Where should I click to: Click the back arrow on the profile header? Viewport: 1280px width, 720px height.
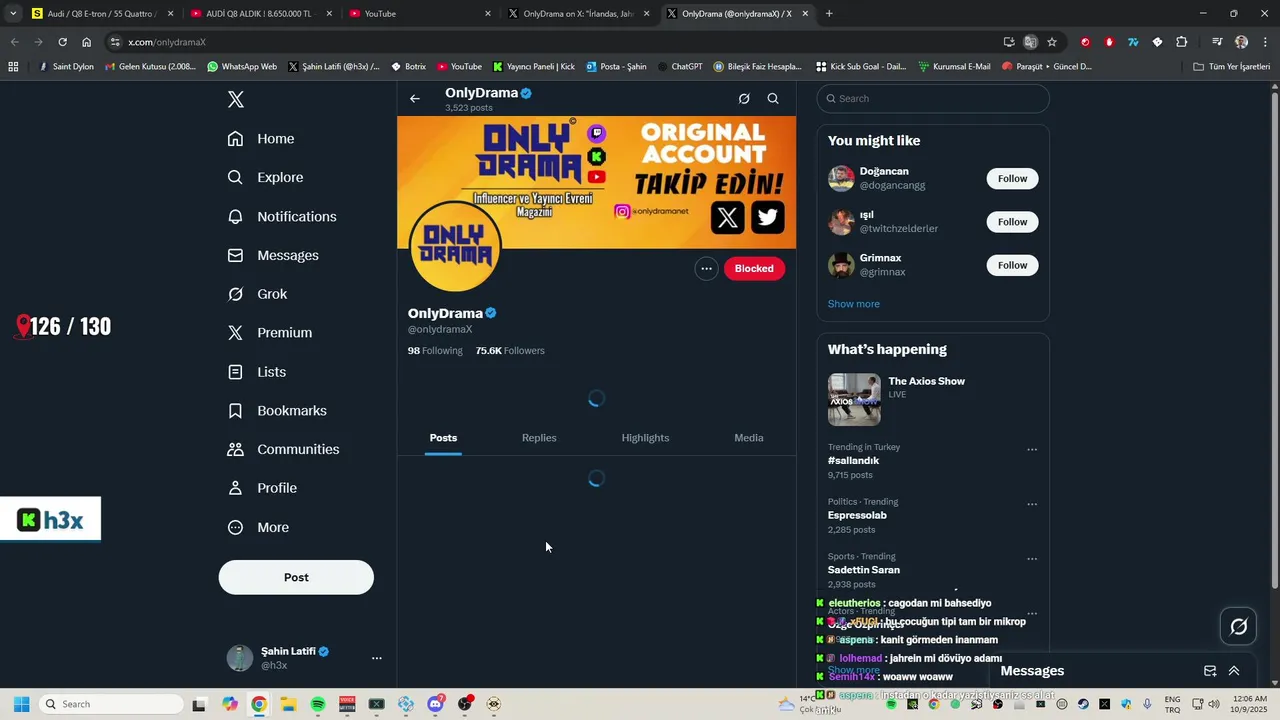[x=415, y=98]
